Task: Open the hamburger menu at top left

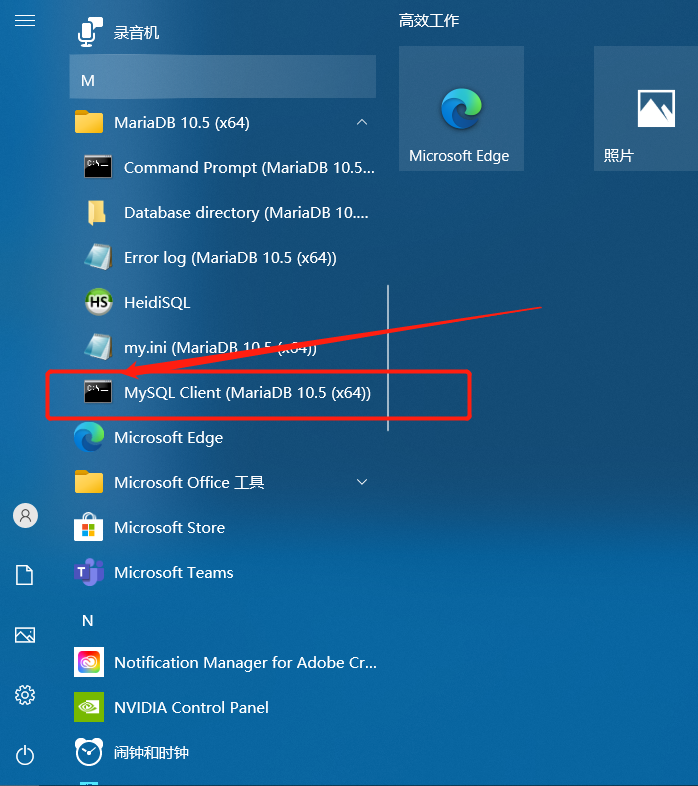Action: pyautogui.click(x=25, y=21)
